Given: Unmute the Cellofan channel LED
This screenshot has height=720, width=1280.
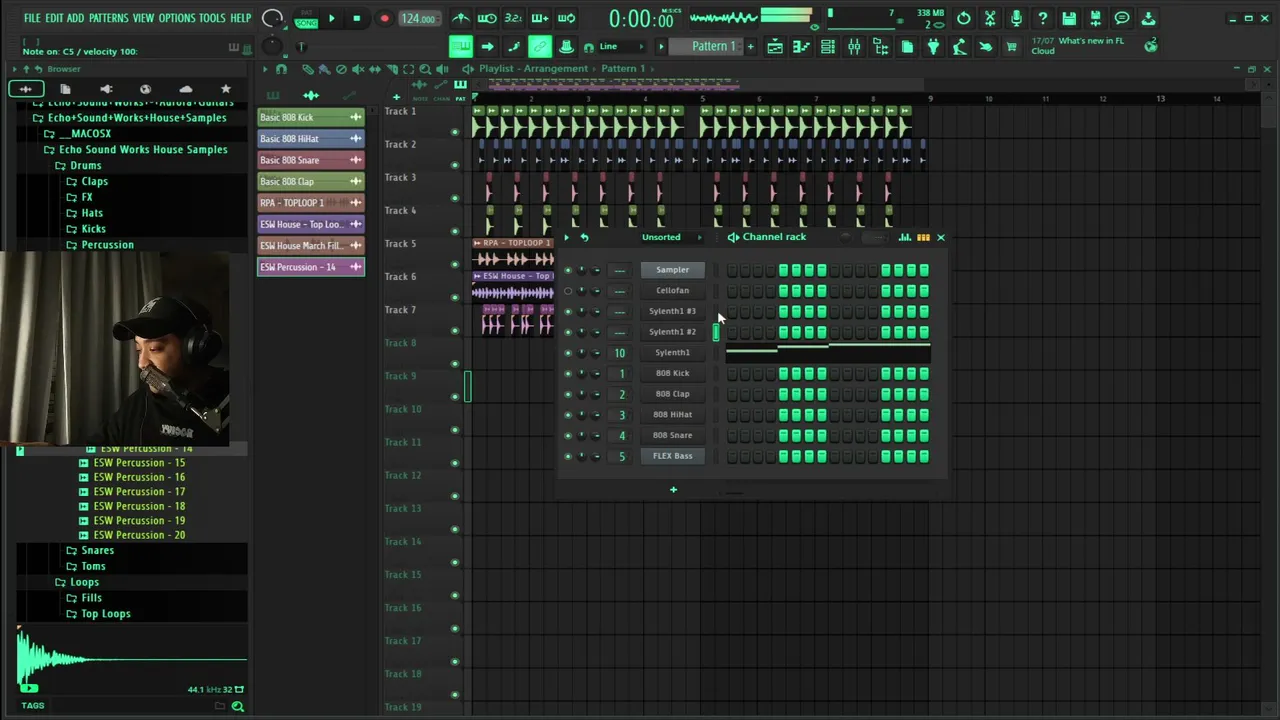Looking at the screenshot, I should 568,291.
